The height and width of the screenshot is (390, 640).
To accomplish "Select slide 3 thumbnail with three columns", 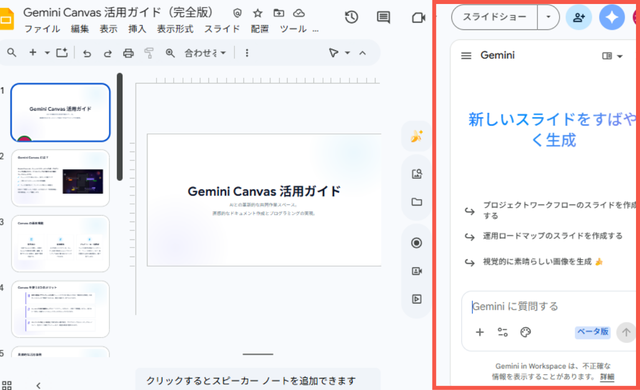I will pyautogui.click(x=60, y=244).
